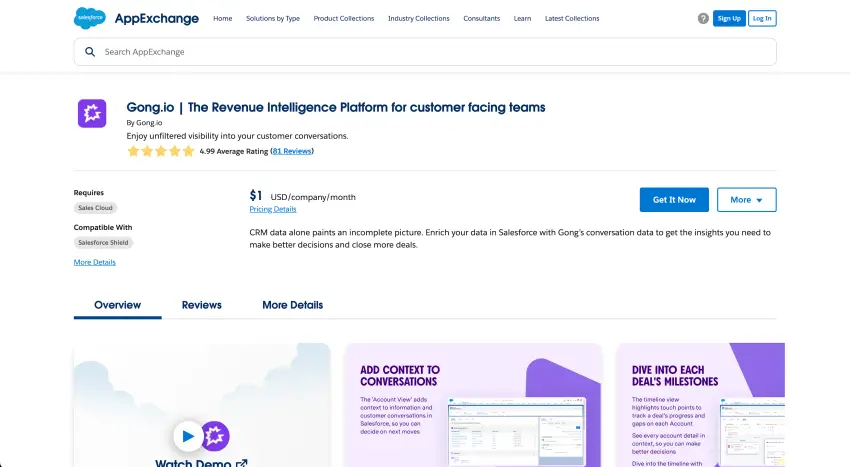Click the Pricing Details link
Image resolution: width=850 pixels, height=467 pixels.
[x=273, y=209]
